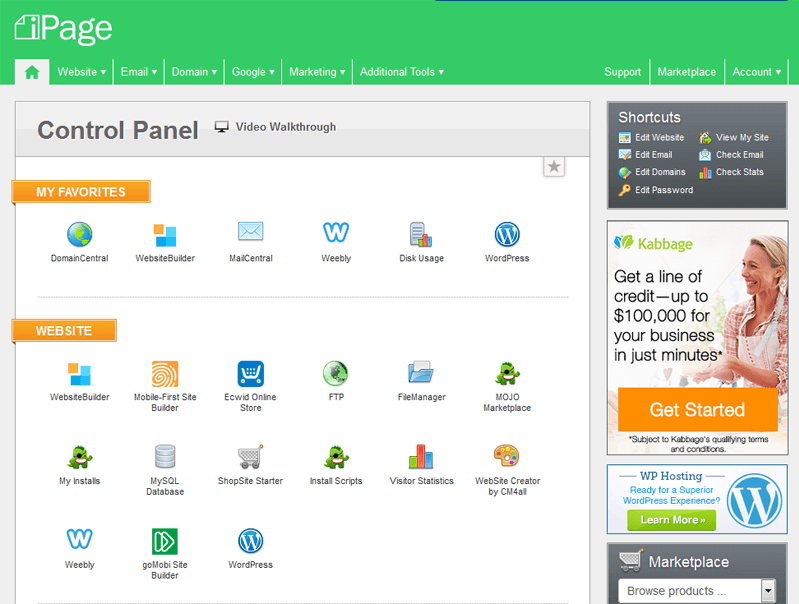Click Edit Website shortcut

tap(651, 138)
